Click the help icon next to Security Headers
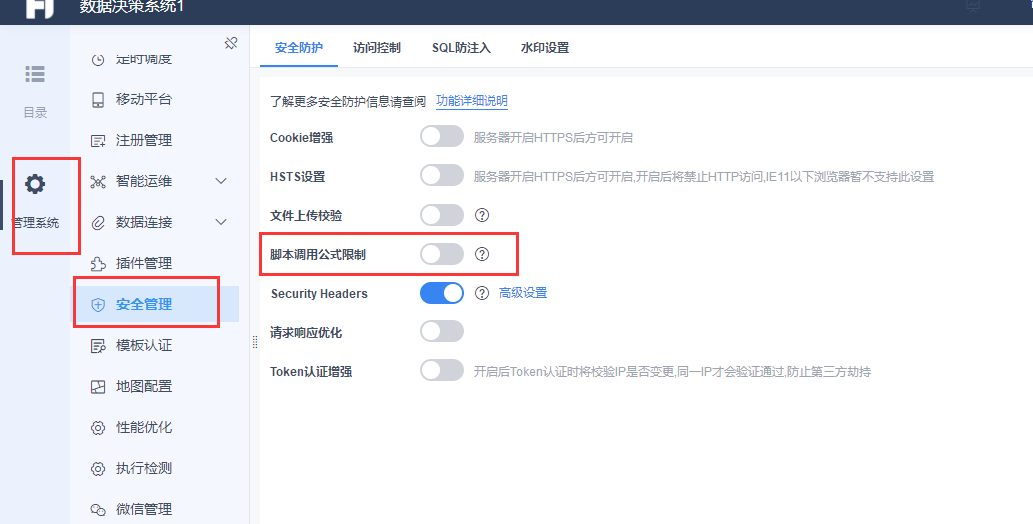1033x524 pixels. pos(482,293)
